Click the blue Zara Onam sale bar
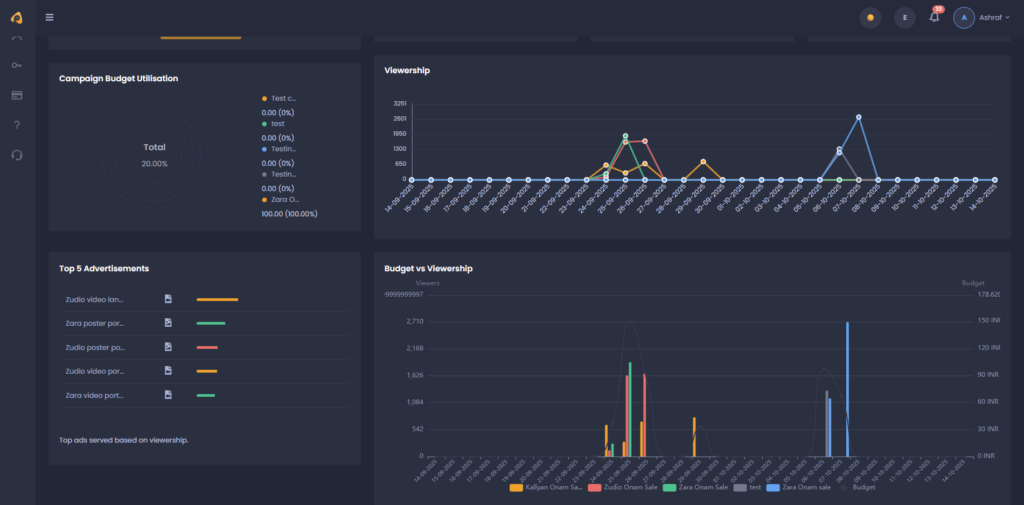Viewport: 1024px width, 505px height. click(x=847, y=388)
